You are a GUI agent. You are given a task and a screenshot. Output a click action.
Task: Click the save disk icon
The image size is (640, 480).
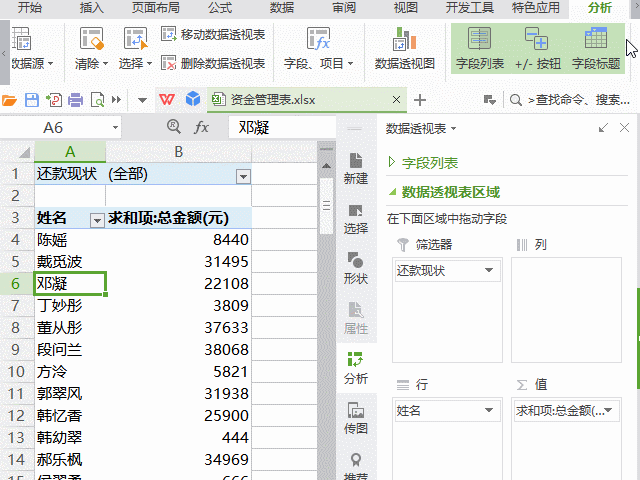[32, 100]
